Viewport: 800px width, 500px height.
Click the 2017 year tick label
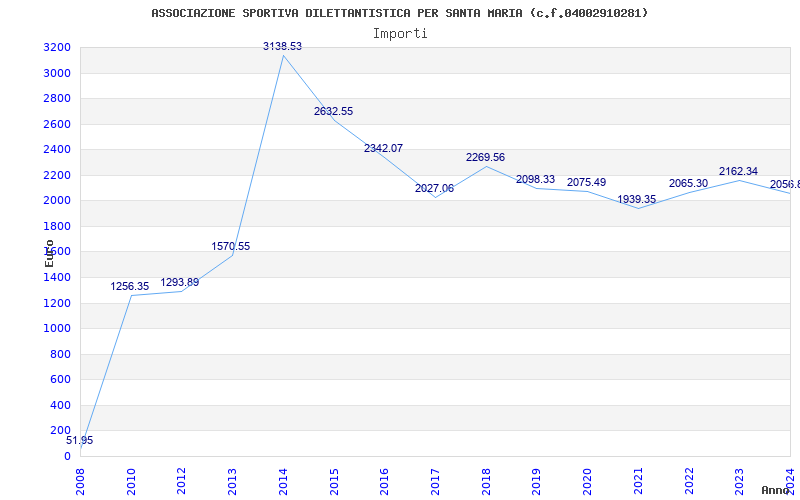(435, 482)
